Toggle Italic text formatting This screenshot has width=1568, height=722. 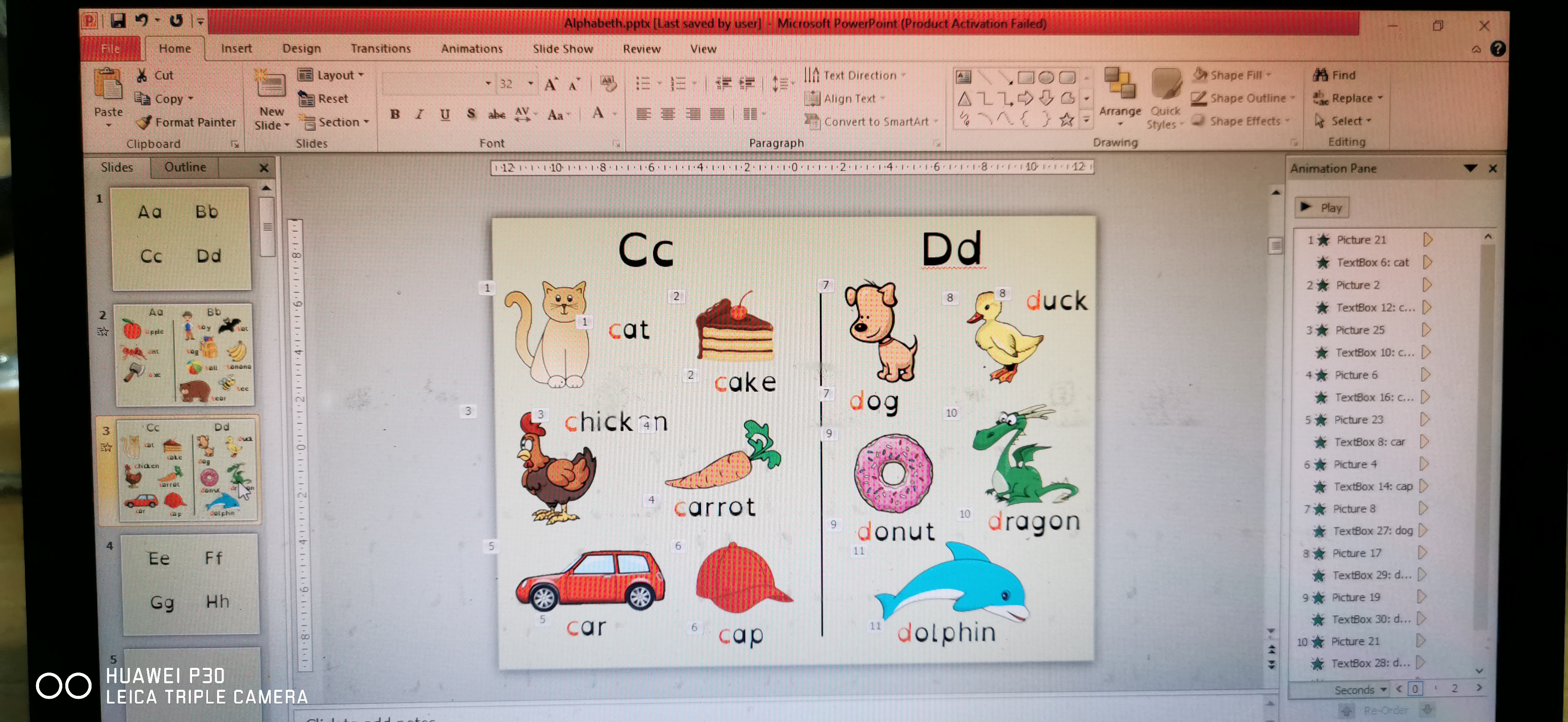(420, 114)
